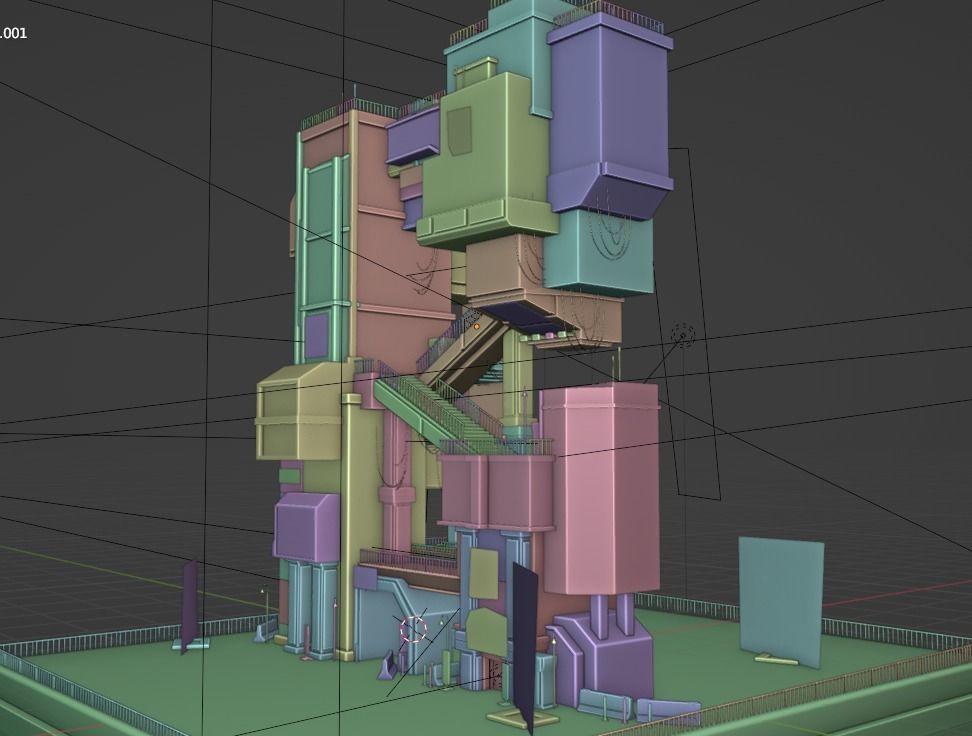Select the teal block under the purple top block
972x736 pixels.
click(x=598, y=251)
